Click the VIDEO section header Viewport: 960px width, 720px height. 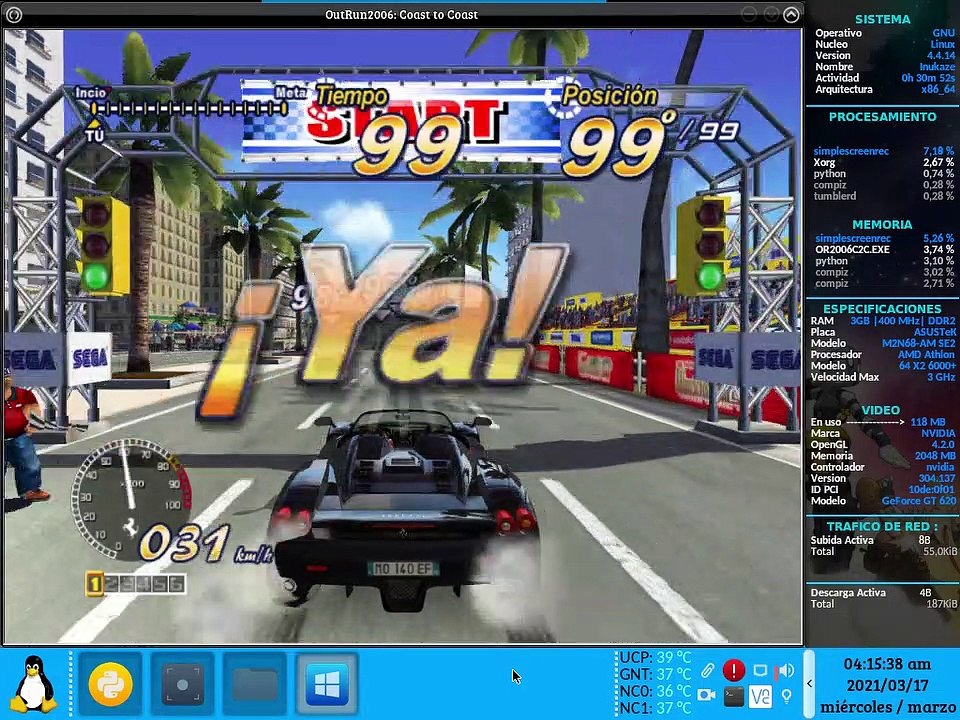[880, 410]
